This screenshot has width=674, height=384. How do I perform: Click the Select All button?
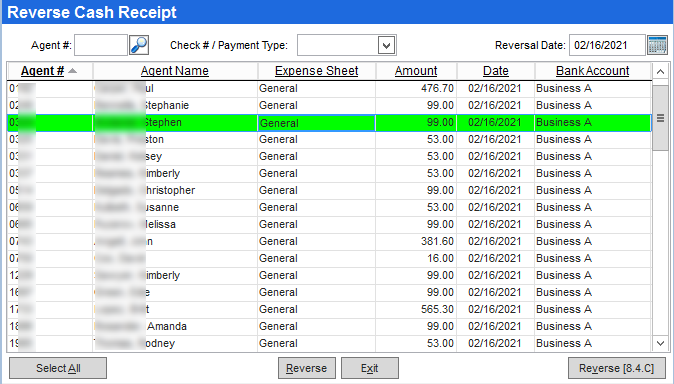tap(58, 368)
